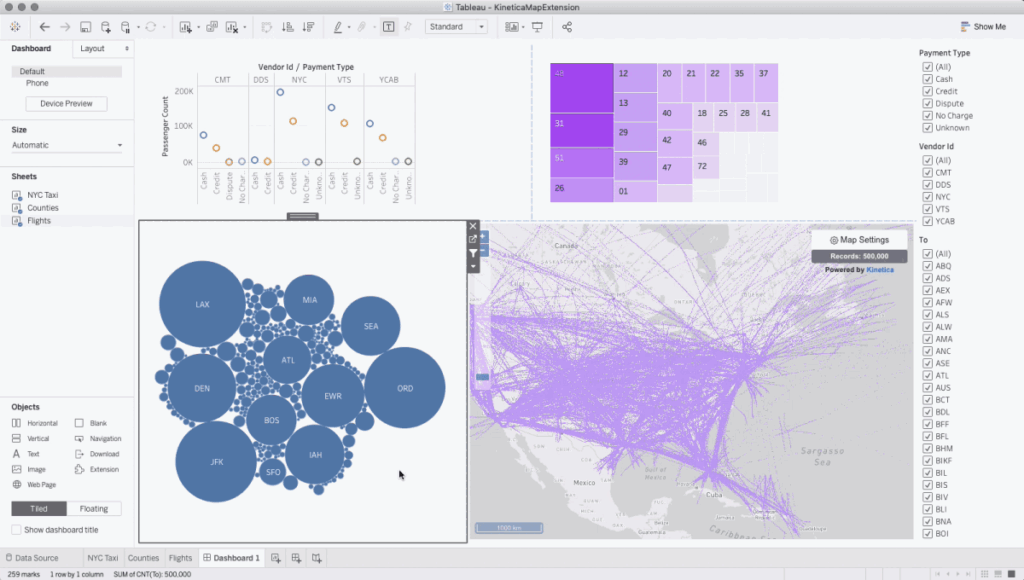Click the highlight pen icon
Image resolution: width=1024 pixels, height=580 pixels.
click(338, 27)
